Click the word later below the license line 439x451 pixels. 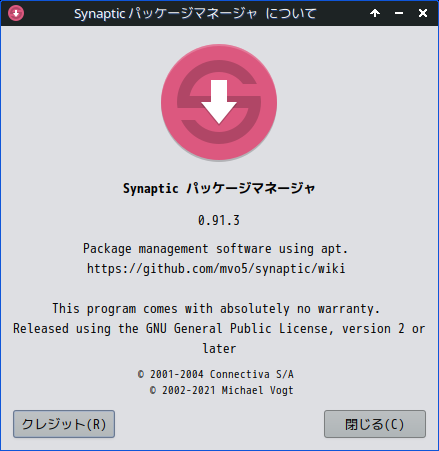tap(219, 349)
